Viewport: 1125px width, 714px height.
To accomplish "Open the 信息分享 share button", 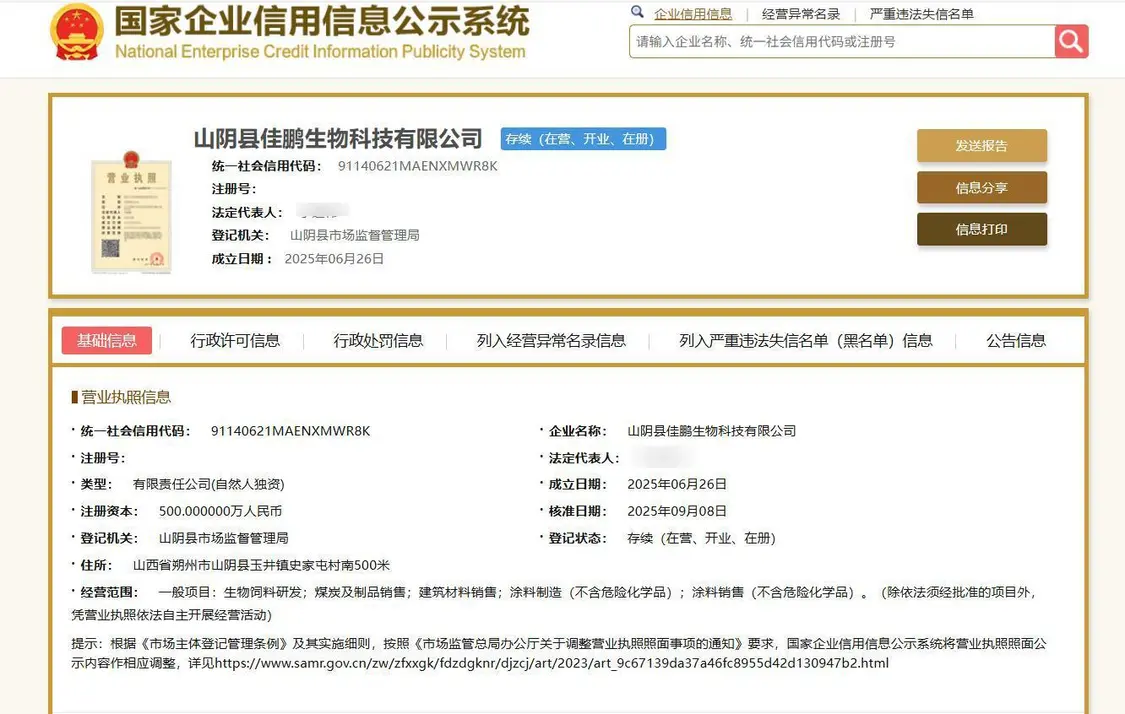I will (x=981, y=187).
